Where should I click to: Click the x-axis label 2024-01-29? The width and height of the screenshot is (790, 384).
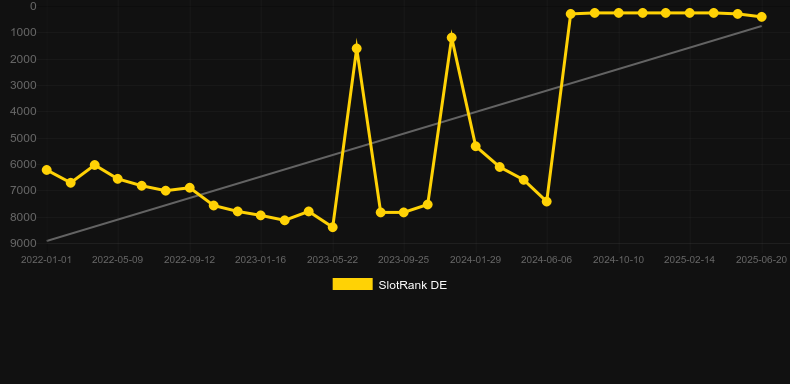coord(476,260)
